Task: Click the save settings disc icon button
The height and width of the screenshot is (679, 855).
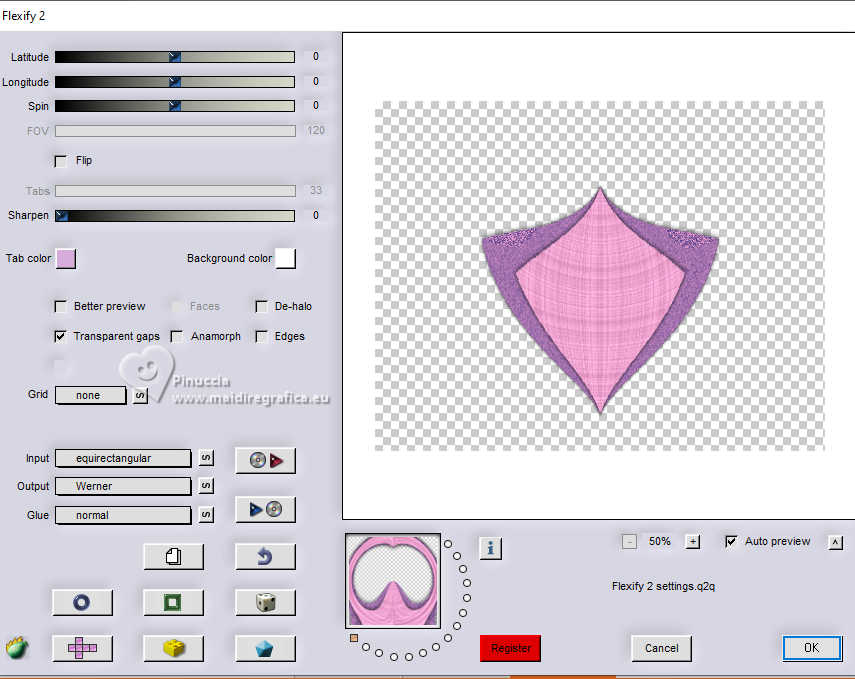Action: pyautogui.click(x=266, y=509)
